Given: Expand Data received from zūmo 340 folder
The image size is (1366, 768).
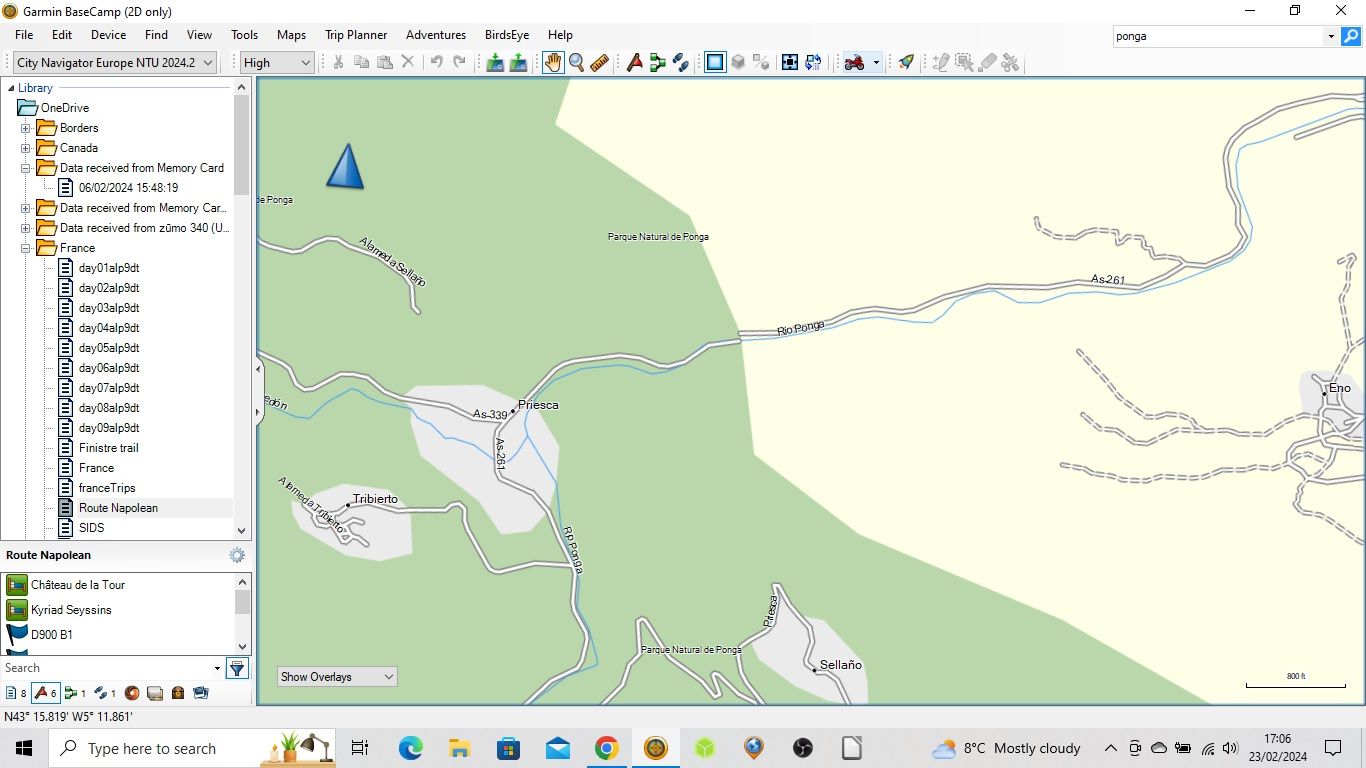Looking at the screenshot, I should click(x=26, y=228).
